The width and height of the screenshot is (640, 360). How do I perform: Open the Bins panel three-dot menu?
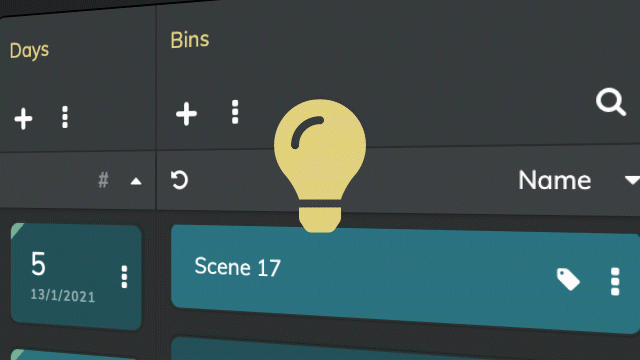pyautogui.click(x=235, y=112)
